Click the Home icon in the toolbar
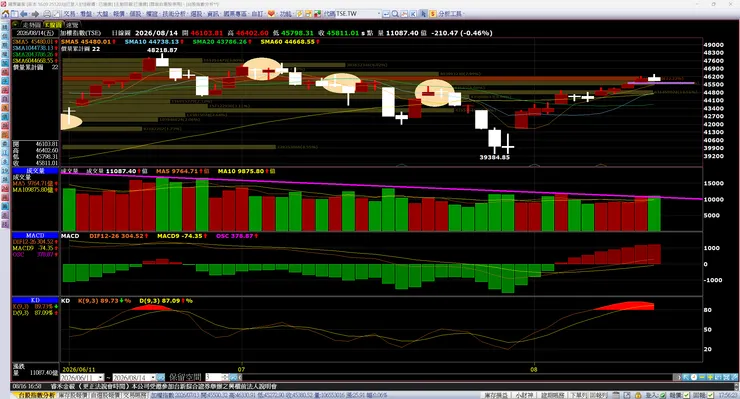Viewport: 740px width, 399px height. (x=5, y=14)
